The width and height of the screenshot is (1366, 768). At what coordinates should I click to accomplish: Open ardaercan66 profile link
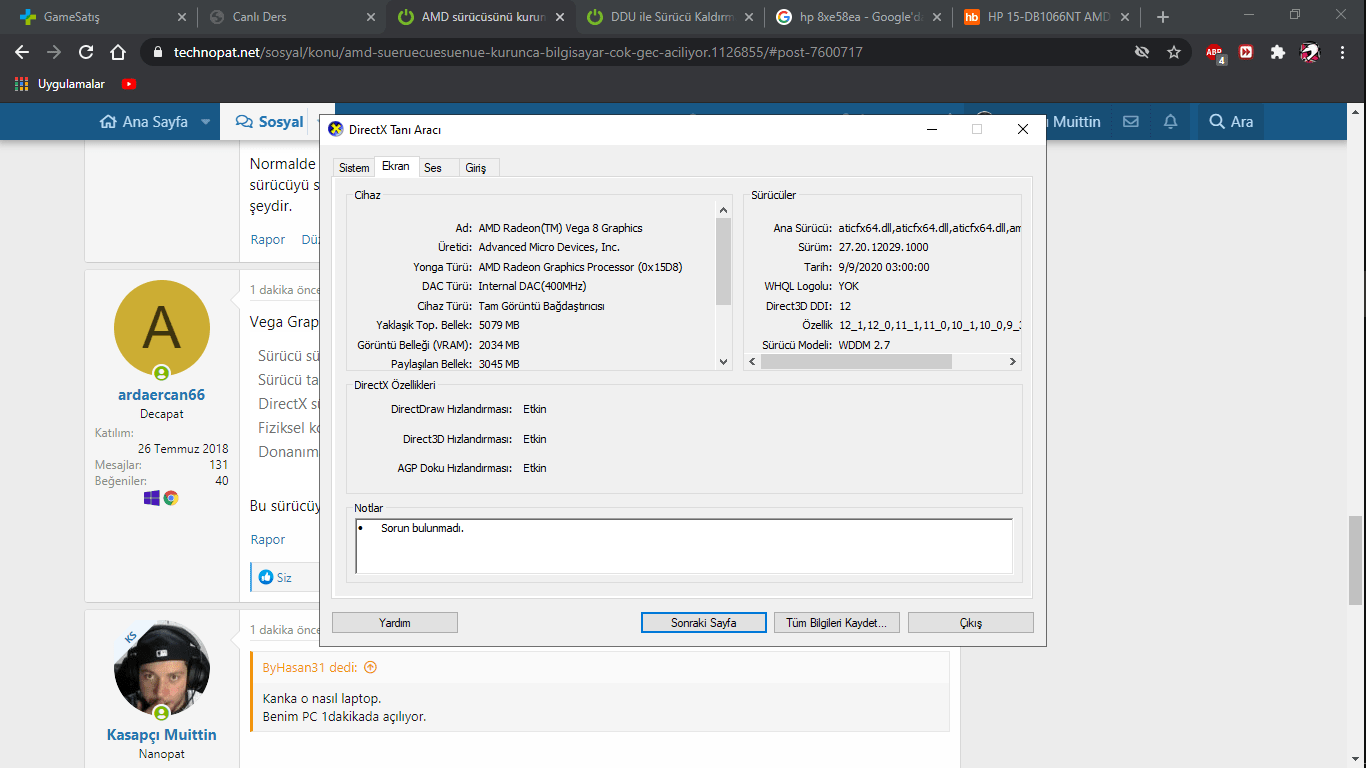pos(161,395)
